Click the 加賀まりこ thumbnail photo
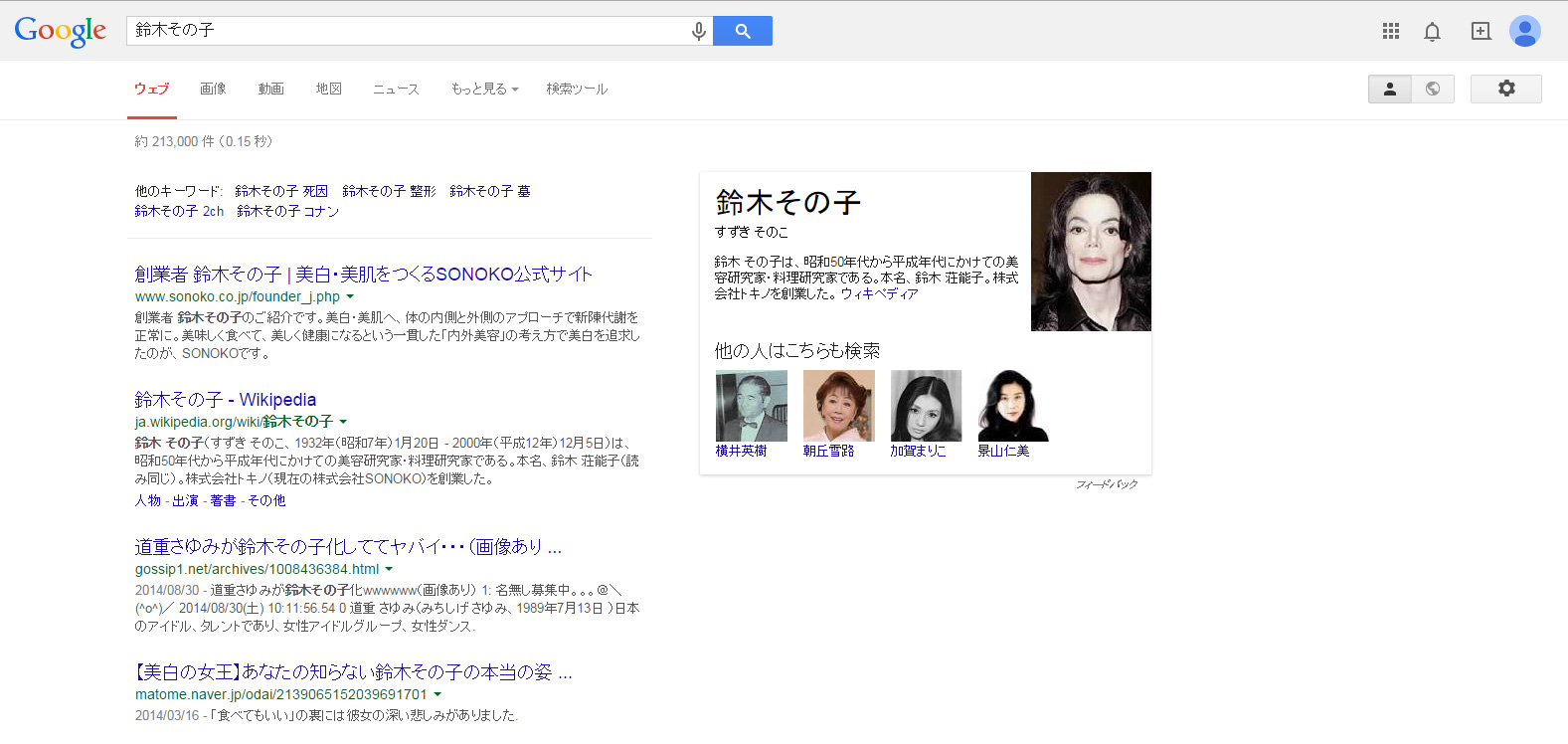1568x744 pixels. [x=926, y=406]
